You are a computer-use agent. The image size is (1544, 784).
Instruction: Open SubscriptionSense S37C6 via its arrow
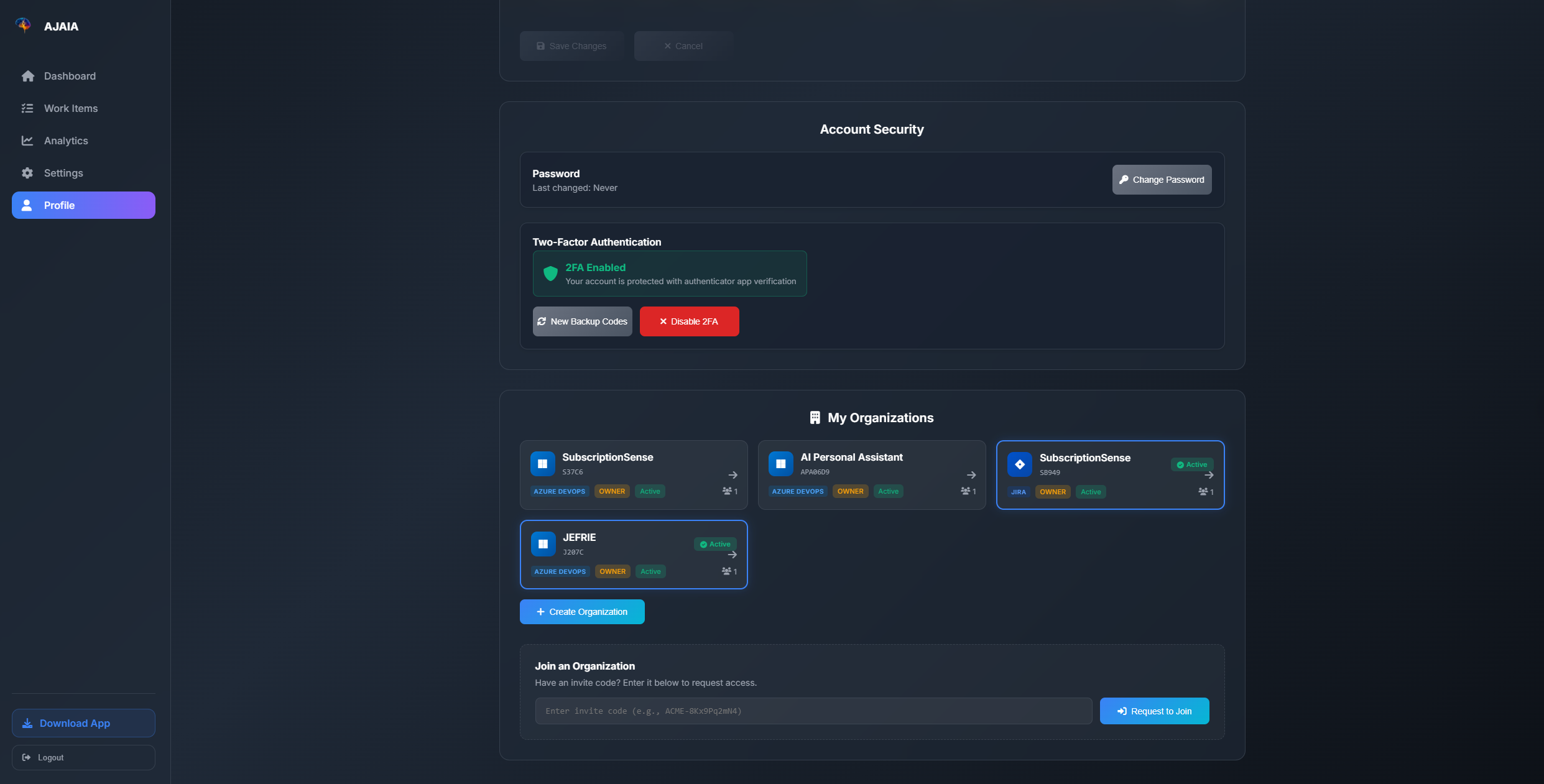[x=733, y=475]
